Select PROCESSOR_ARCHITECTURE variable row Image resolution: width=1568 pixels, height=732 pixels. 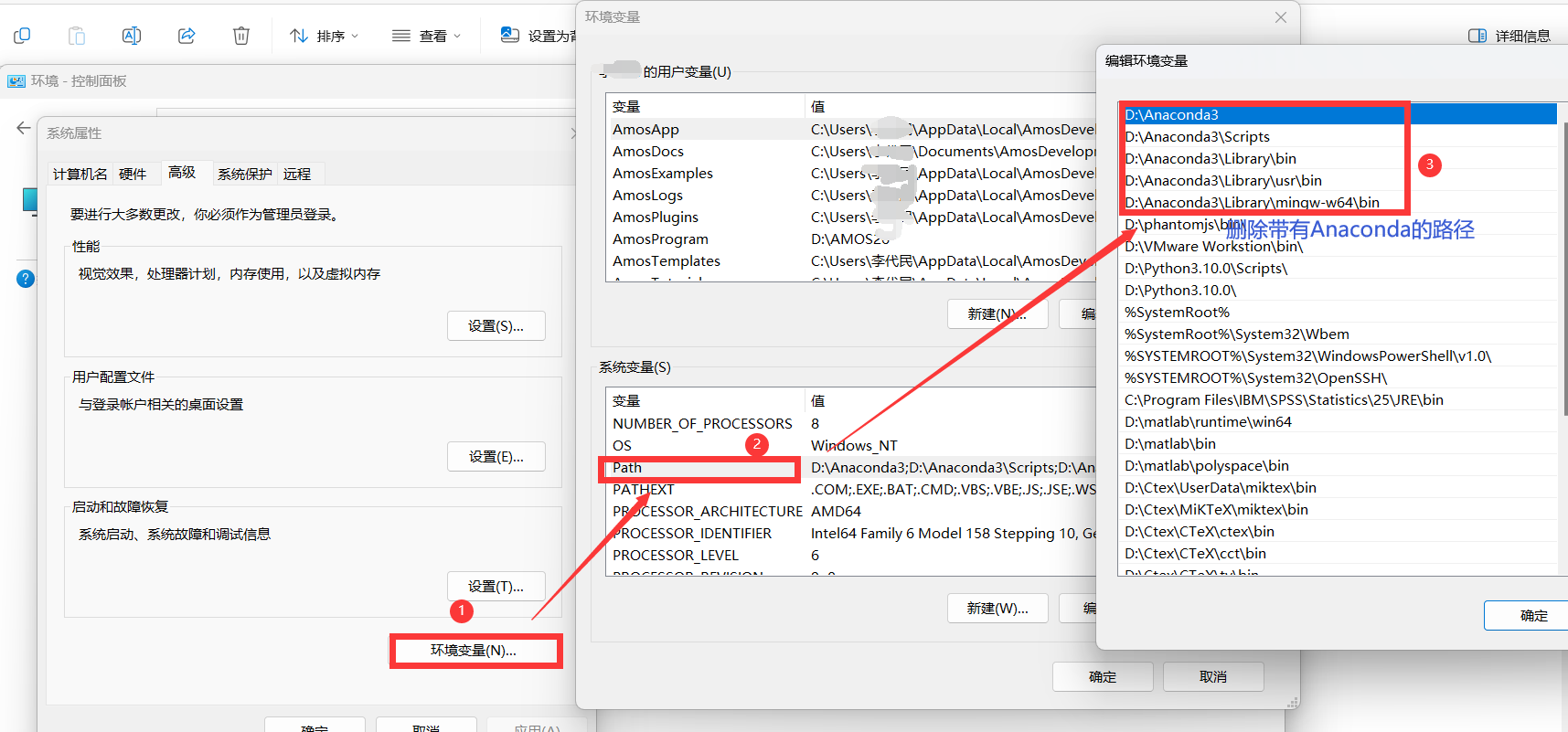click(851, 512)
